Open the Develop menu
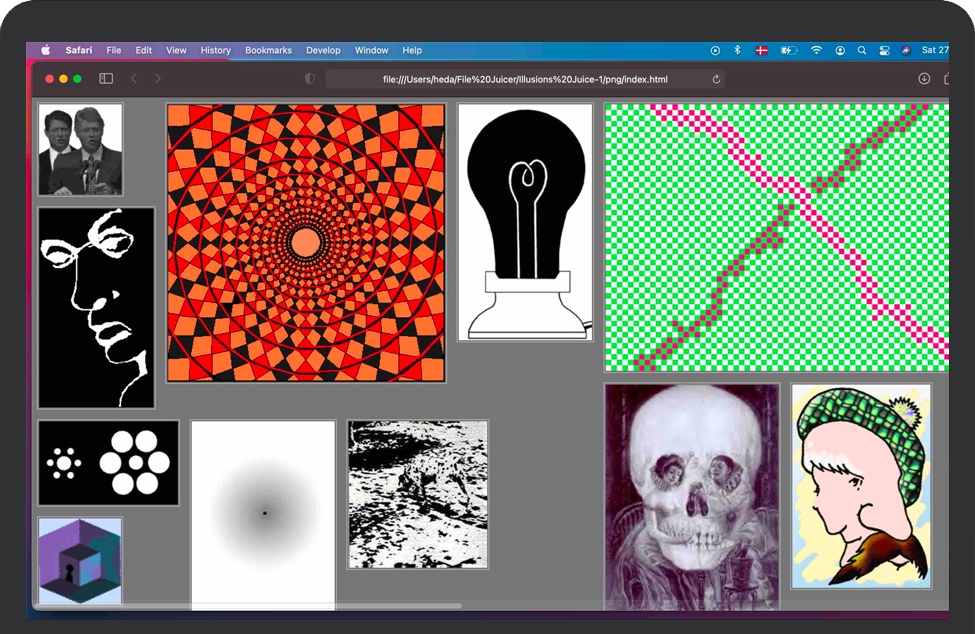 pyautogui.click(x=323, y=50)
